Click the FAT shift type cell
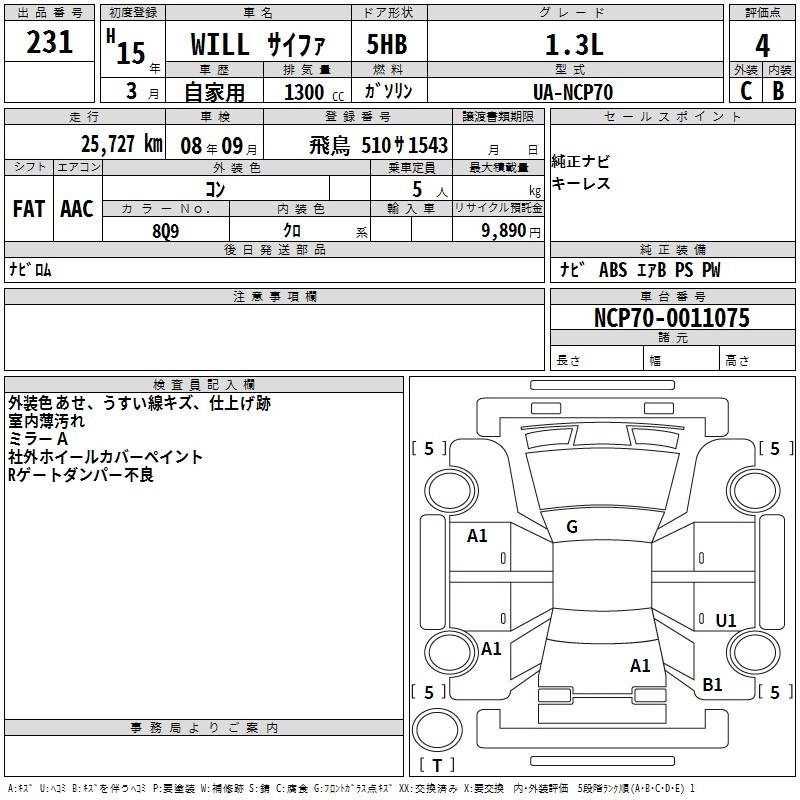 coord(29,209)
